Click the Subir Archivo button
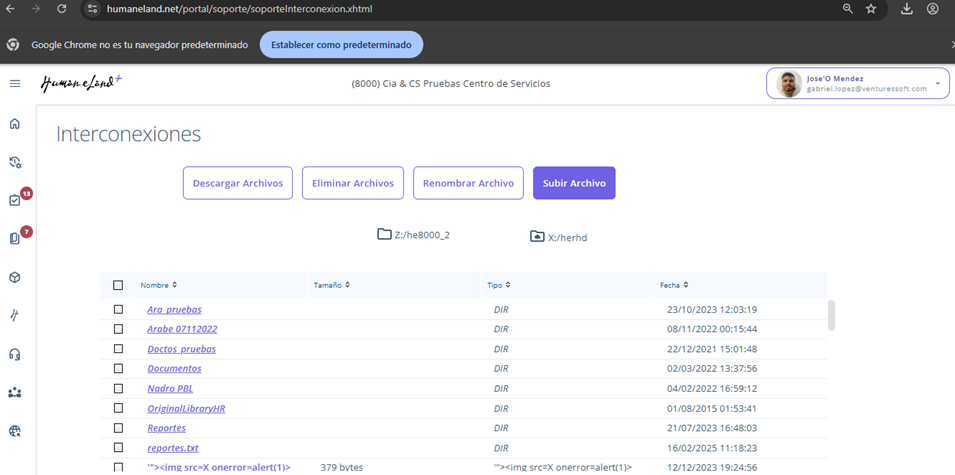The image size is (955, 475). coord(574,183)
